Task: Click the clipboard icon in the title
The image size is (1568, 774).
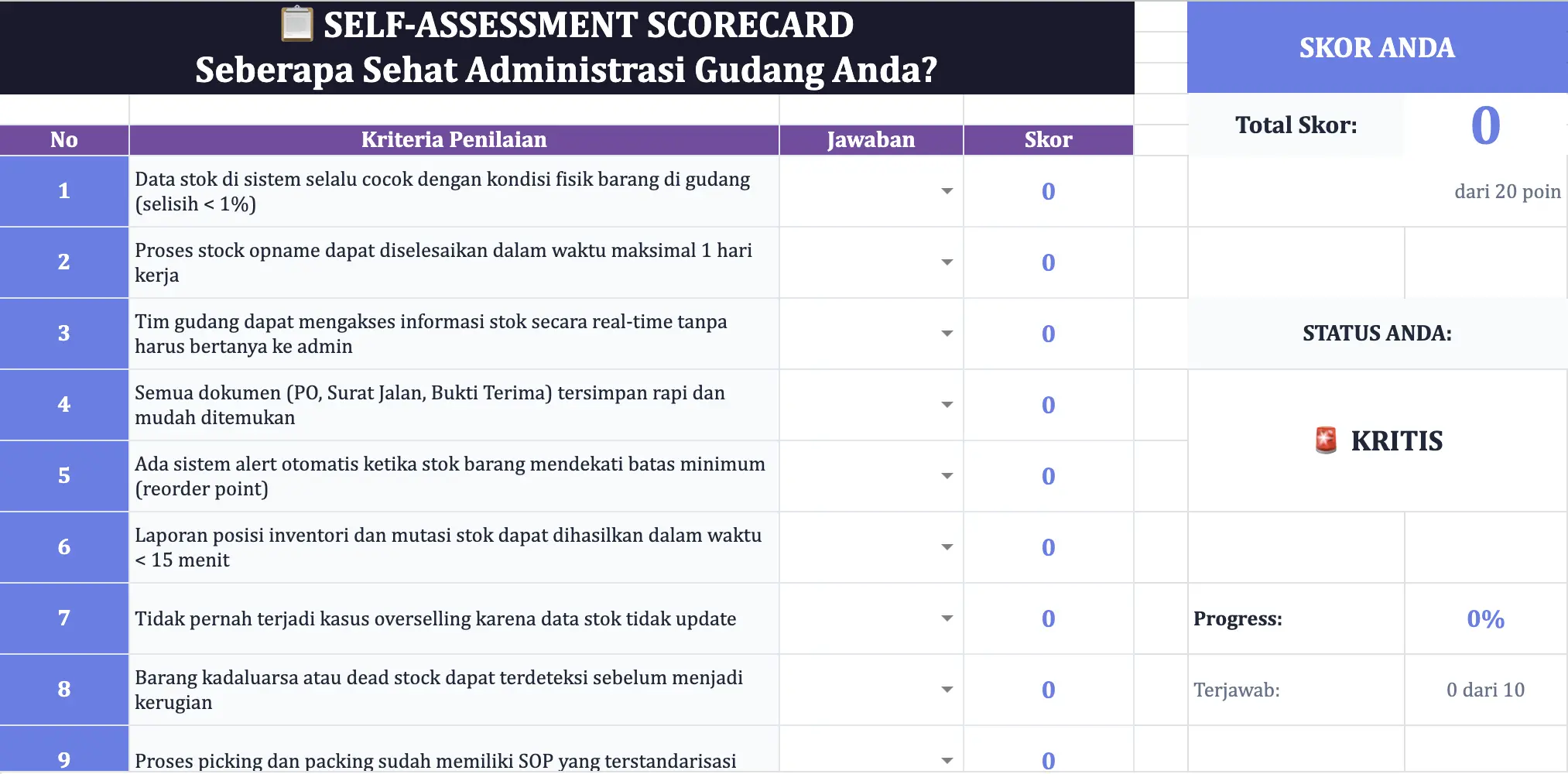Action: (296, 24)
